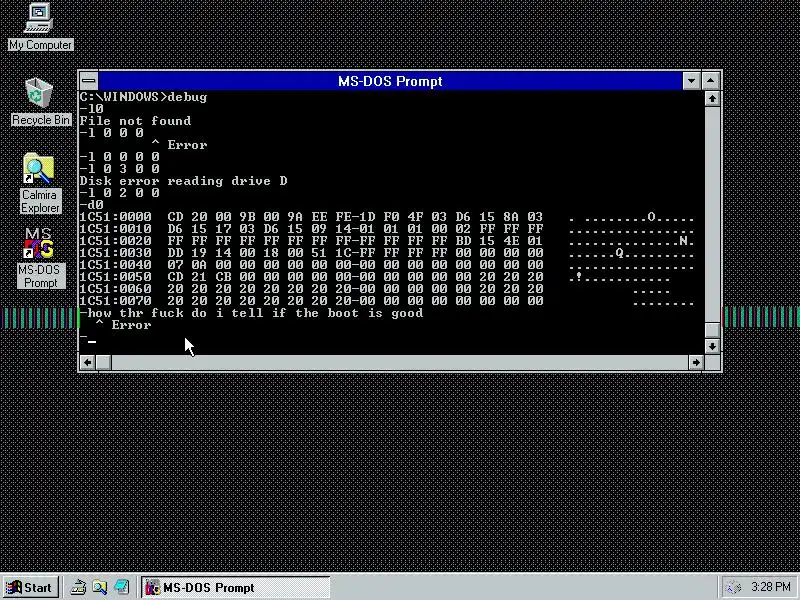Click the blinking cursor at debug prompt
The width and height of the screenshot is (800, 600).
coord(92,341)
